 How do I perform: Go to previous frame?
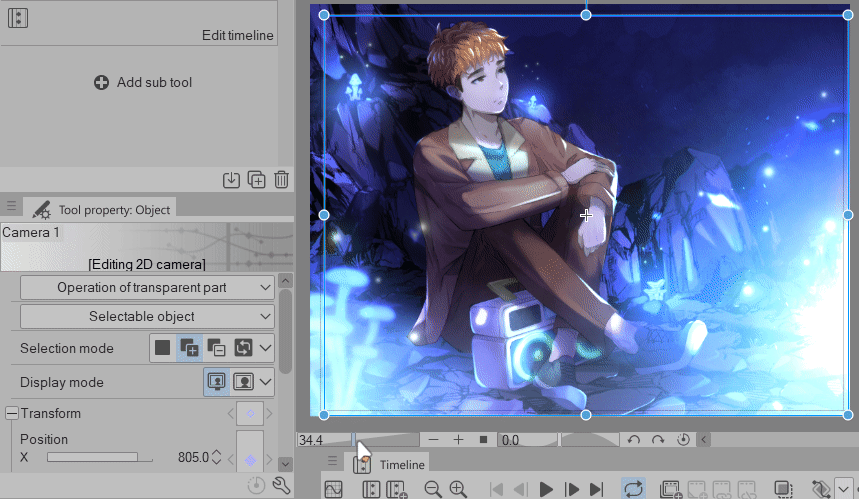521,489
